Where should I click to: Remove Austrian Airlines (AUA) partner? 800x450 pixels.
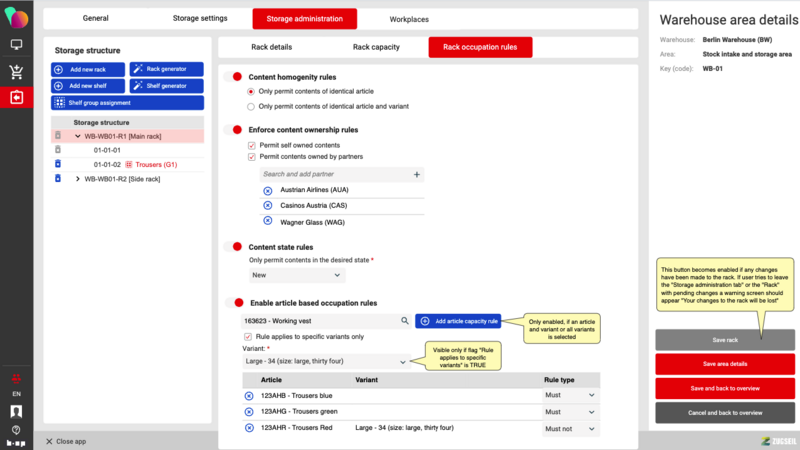[267, 190]
